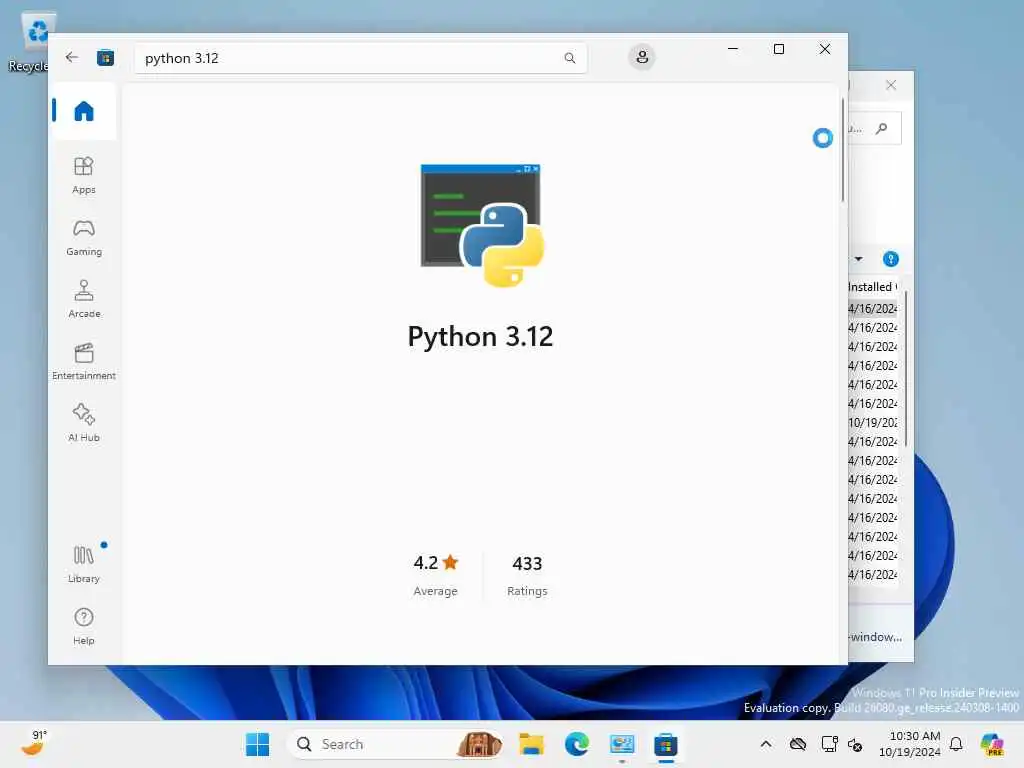Viewport: 1024px width, 768px height.
Task: Click the Installed On column header
Action: coord(872,287)
